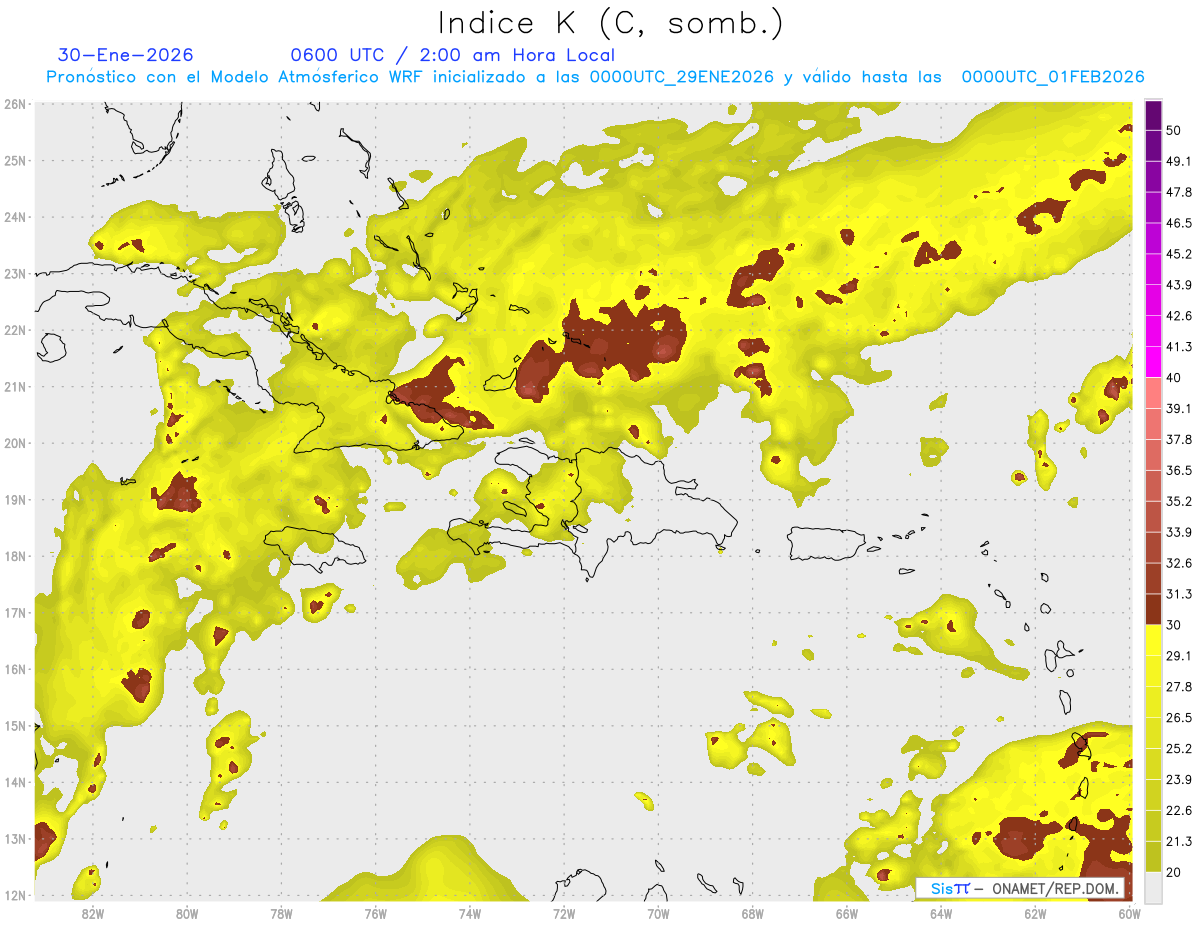The width and height of the screenshot is (1200, 927).
Task: Click longitude label '74W'
Action: point(470,913)
